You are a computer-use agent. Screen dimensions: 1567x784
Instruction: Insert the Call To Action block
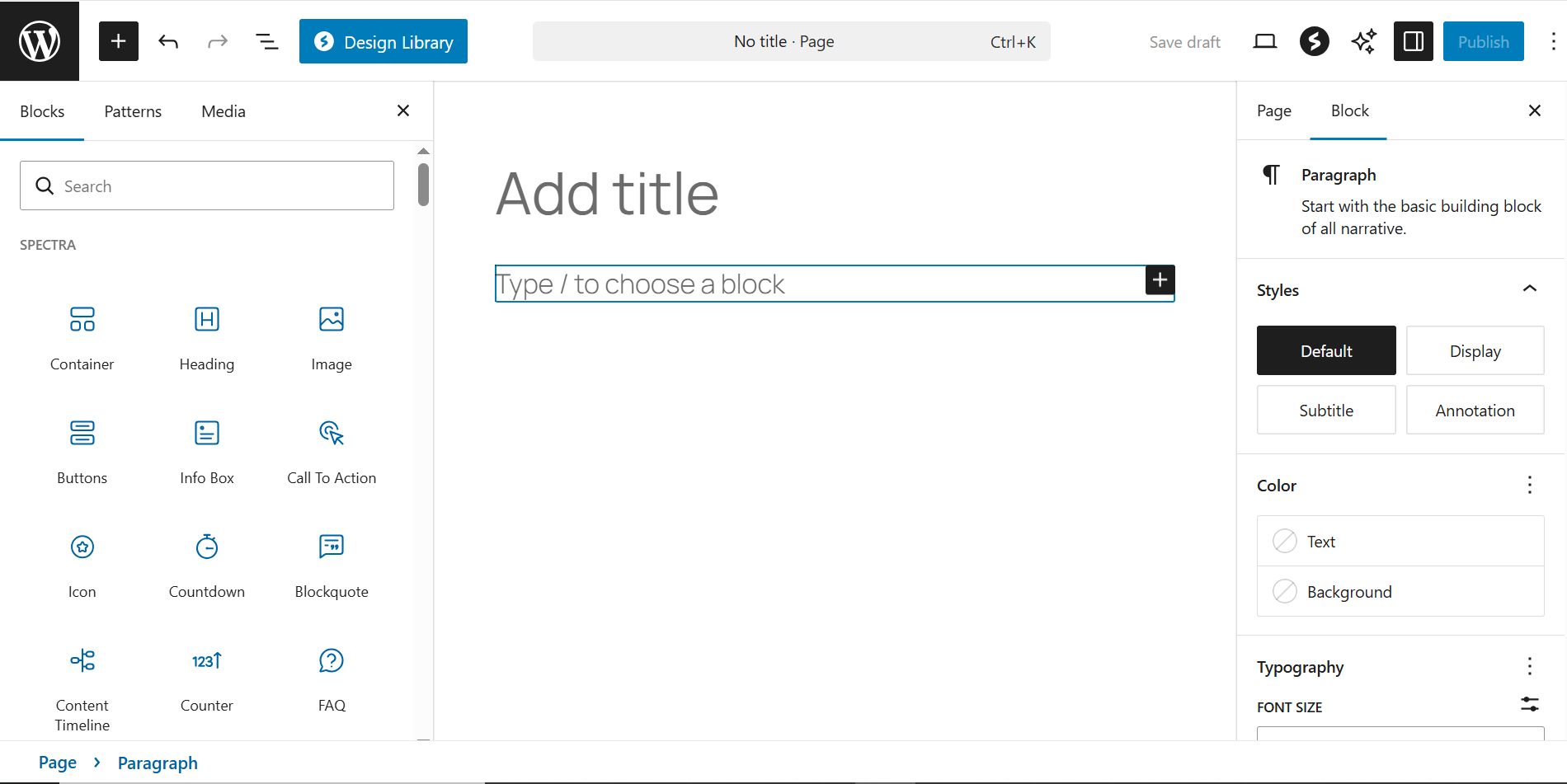tap(332, 452)
